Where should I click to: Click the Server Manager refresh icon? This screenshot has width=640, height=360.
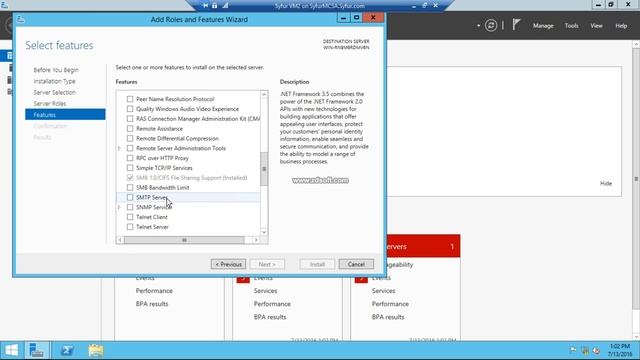tap(491, 25)
